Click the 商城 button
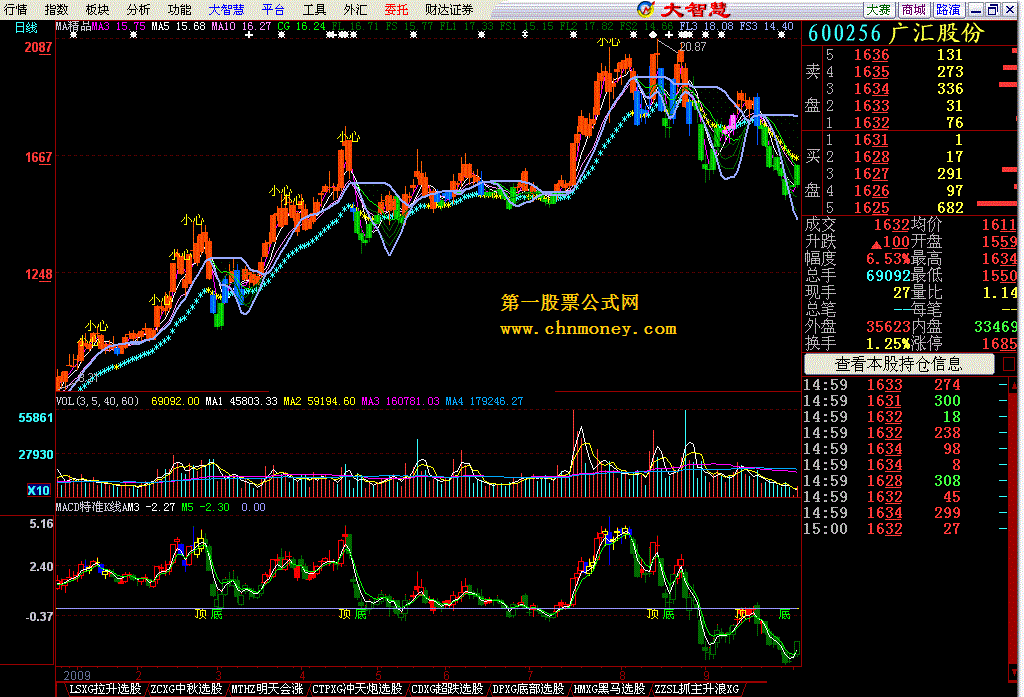 tap(913, 10)
